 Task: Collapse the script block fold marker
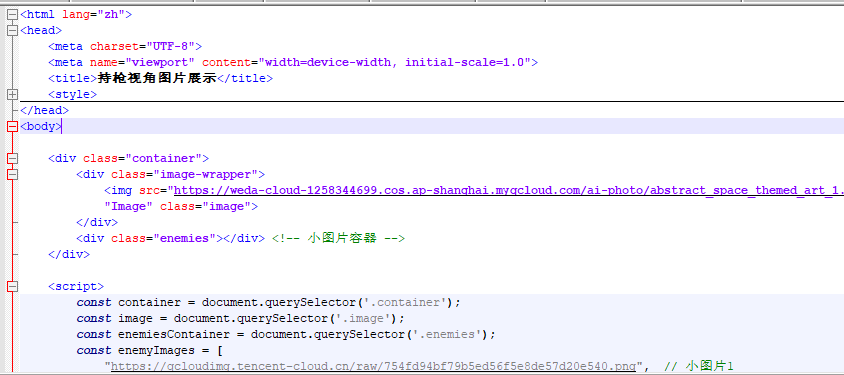12,287
